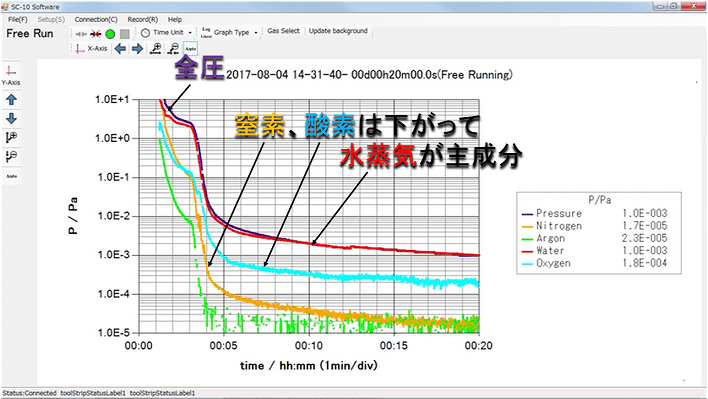Screen dimensions: 708x399
Task: Click the gray stop square button
Action: [125, 34]
